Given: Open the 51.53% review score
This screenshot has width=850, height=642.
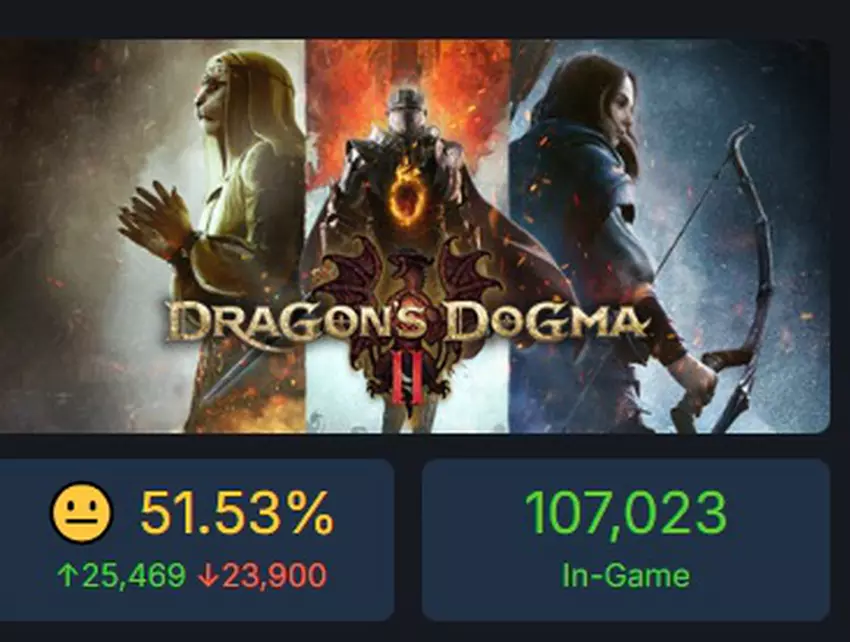Looking at the screenshot, I should 236,514.
